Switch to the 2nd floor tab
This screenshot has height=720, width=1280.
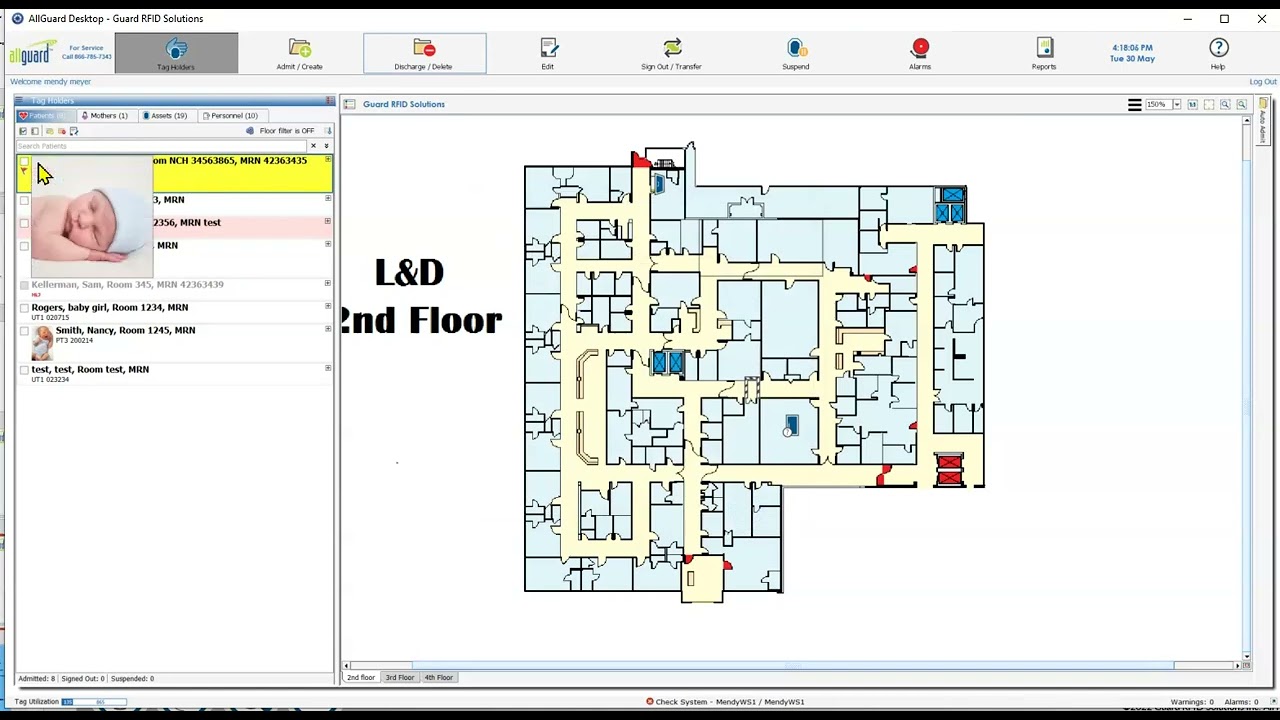(x=361, y=678)
